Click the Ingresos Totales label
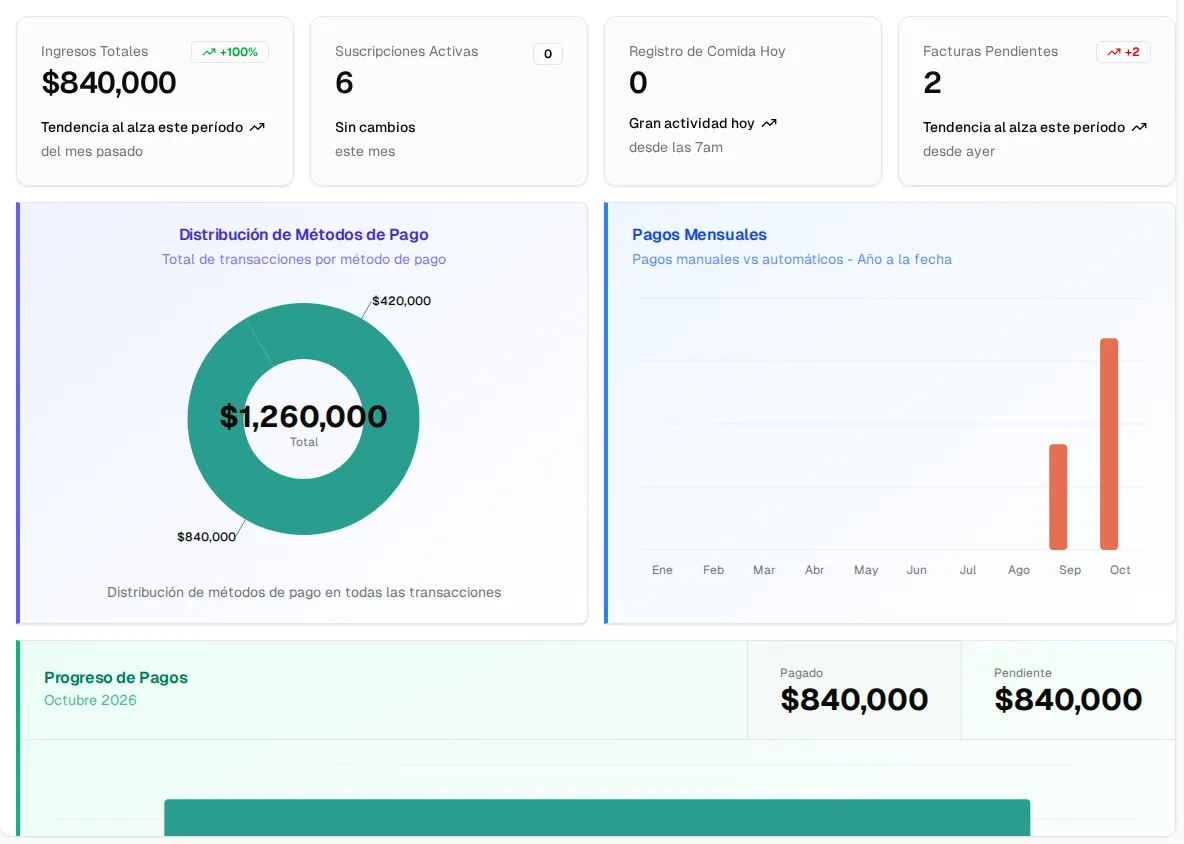The image size is (1184, 844). click(x=94, y=51)
